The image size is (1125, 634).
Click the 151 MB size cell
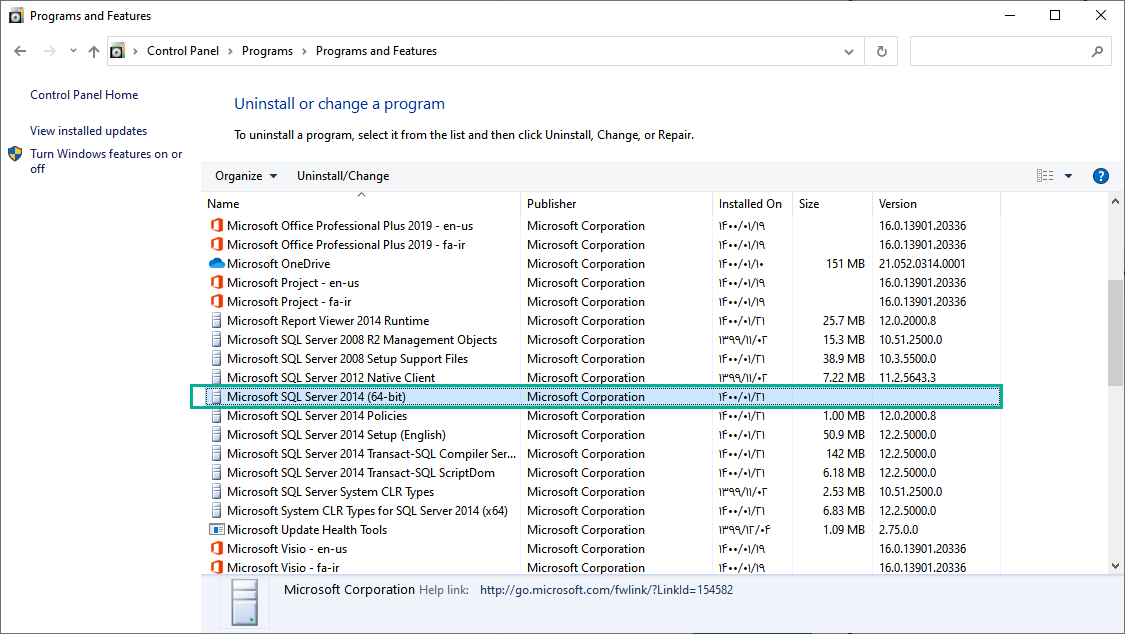click(845, 263)
